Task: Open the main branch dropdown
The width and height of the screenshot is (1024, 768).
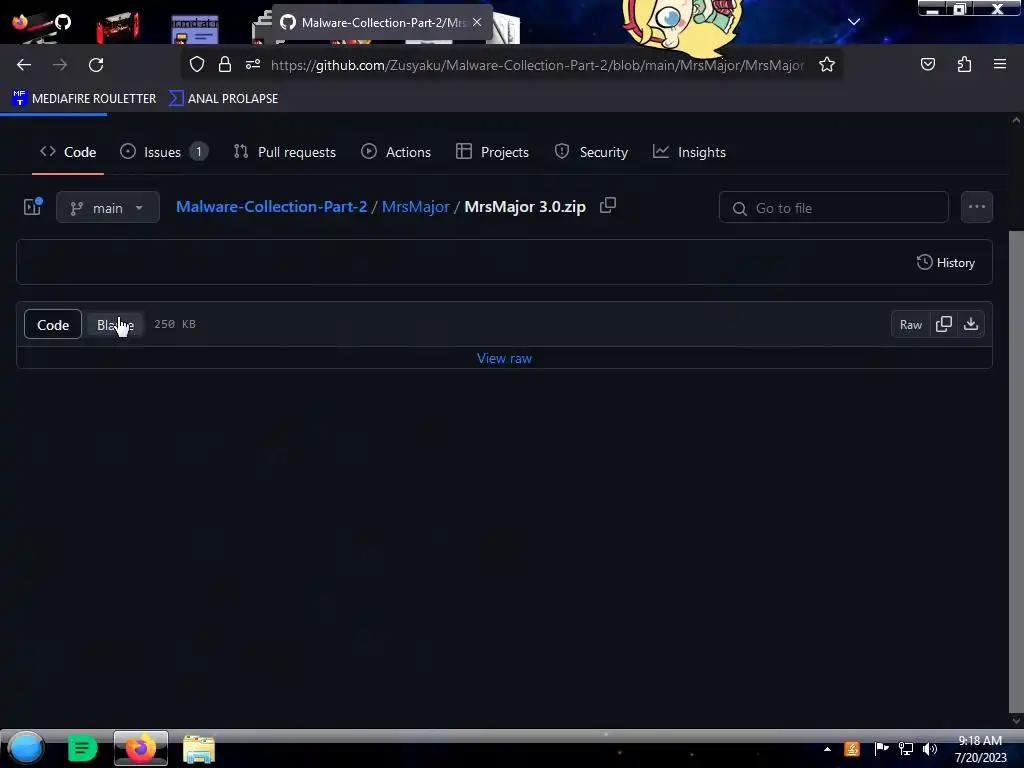Action: [x=108, y=208]
